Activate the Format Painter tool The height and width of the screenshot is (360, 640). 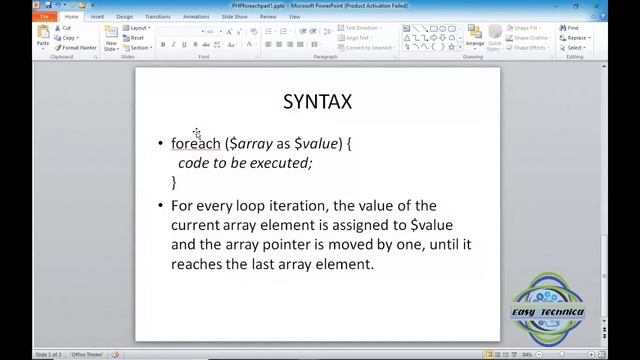(76, 48)
